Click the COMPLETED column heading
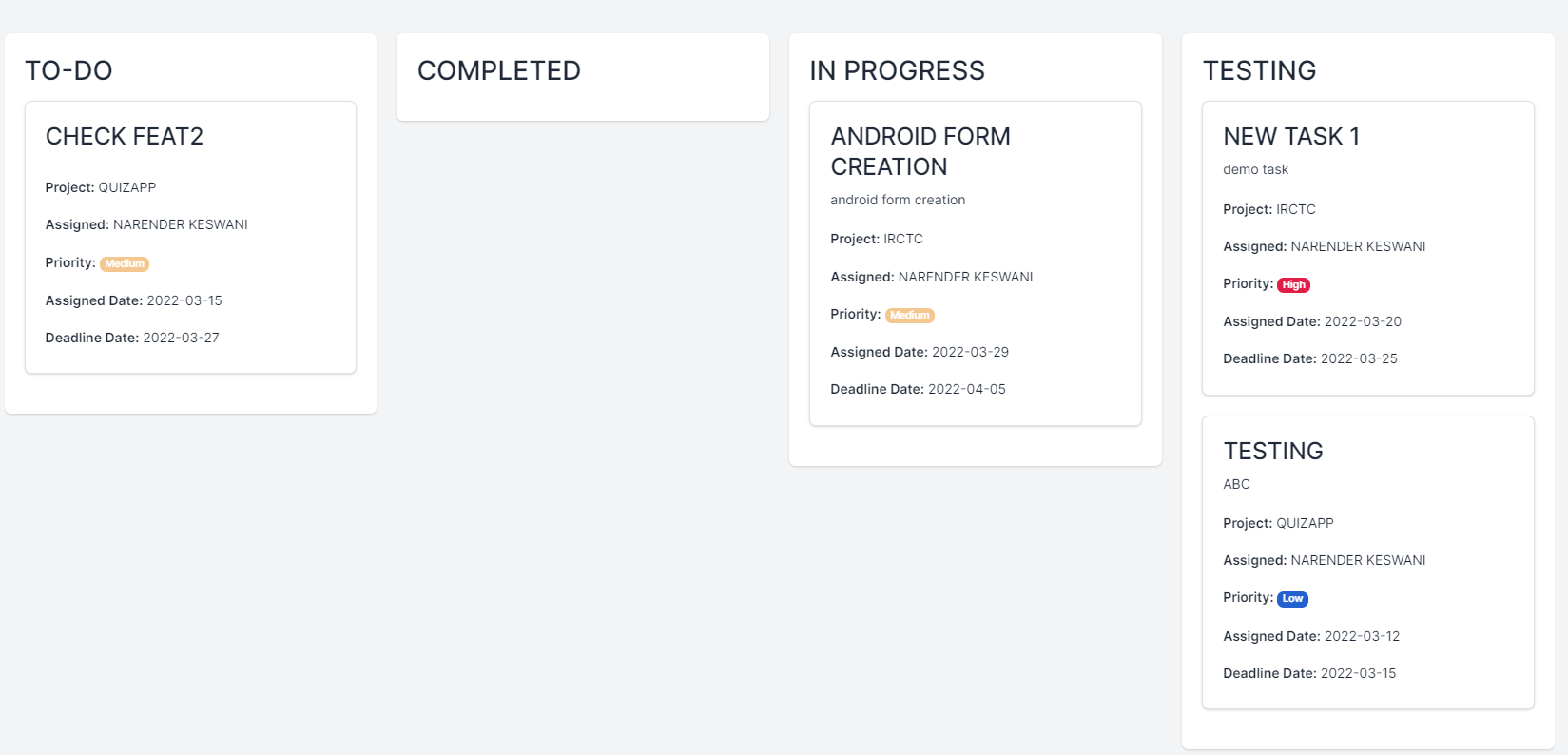The height and width of the screenshot is (755, 1568). pos(498,70)
